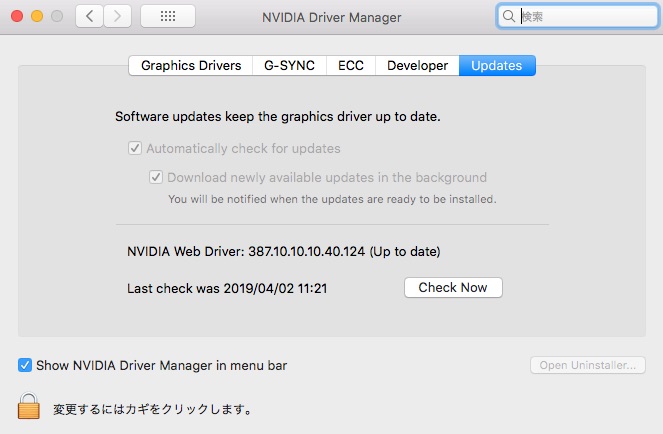Click 'You will be notified' note text
The image size is (663, 434).
click(x=332, y=199)
